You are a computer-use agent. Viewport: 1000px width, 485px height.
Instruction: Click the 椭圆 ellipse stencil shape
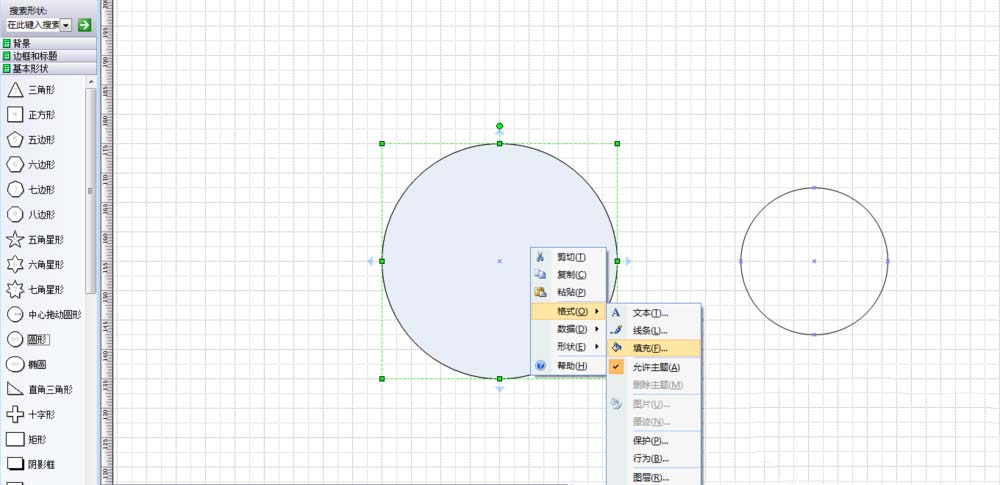(15, 364)
